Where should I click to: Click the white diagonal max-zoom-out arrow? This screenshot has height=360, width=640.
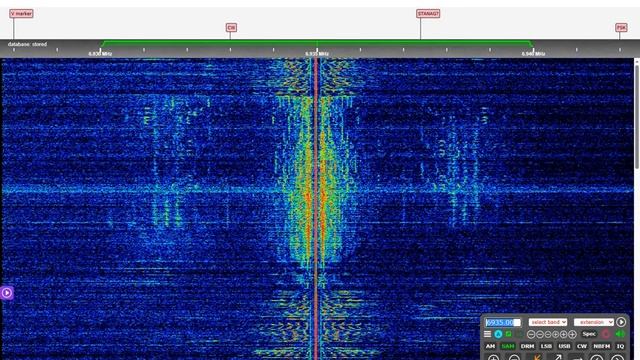pos(557,358)
